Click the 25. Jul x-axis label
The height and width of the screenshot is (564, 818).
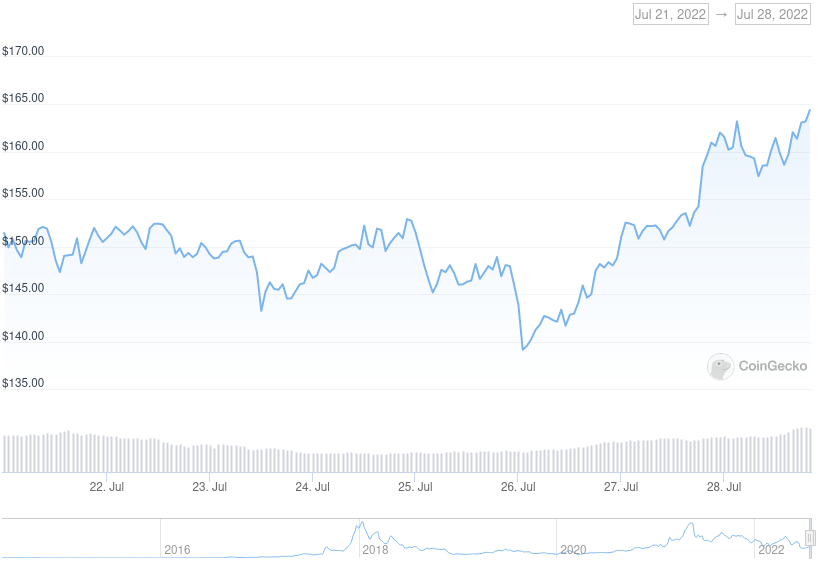pos(415,487)
